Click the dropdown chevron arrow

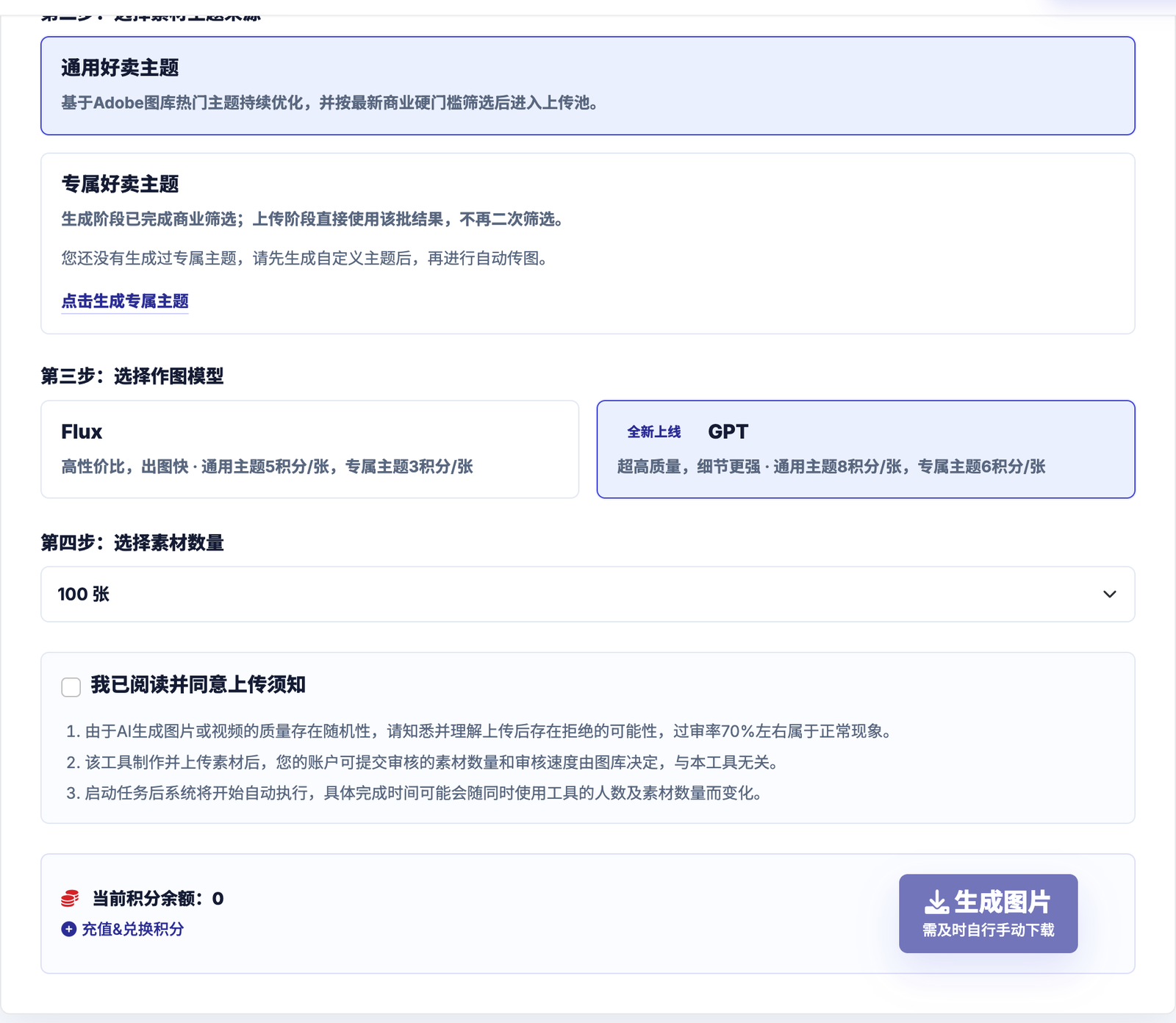pos(1109,594)
